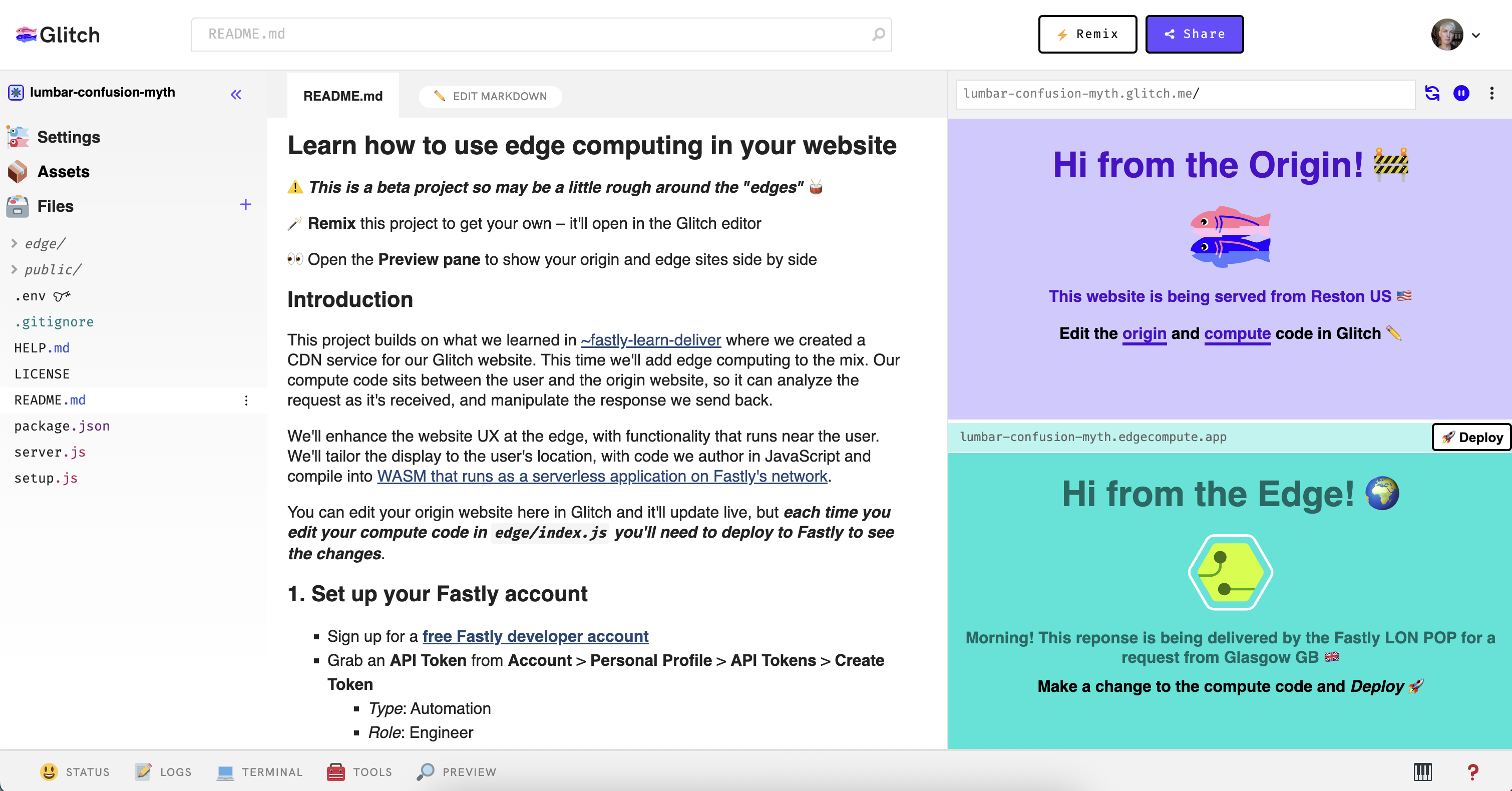Open README.md file options menu
The image size is (1512, 791).
(246, 400)
